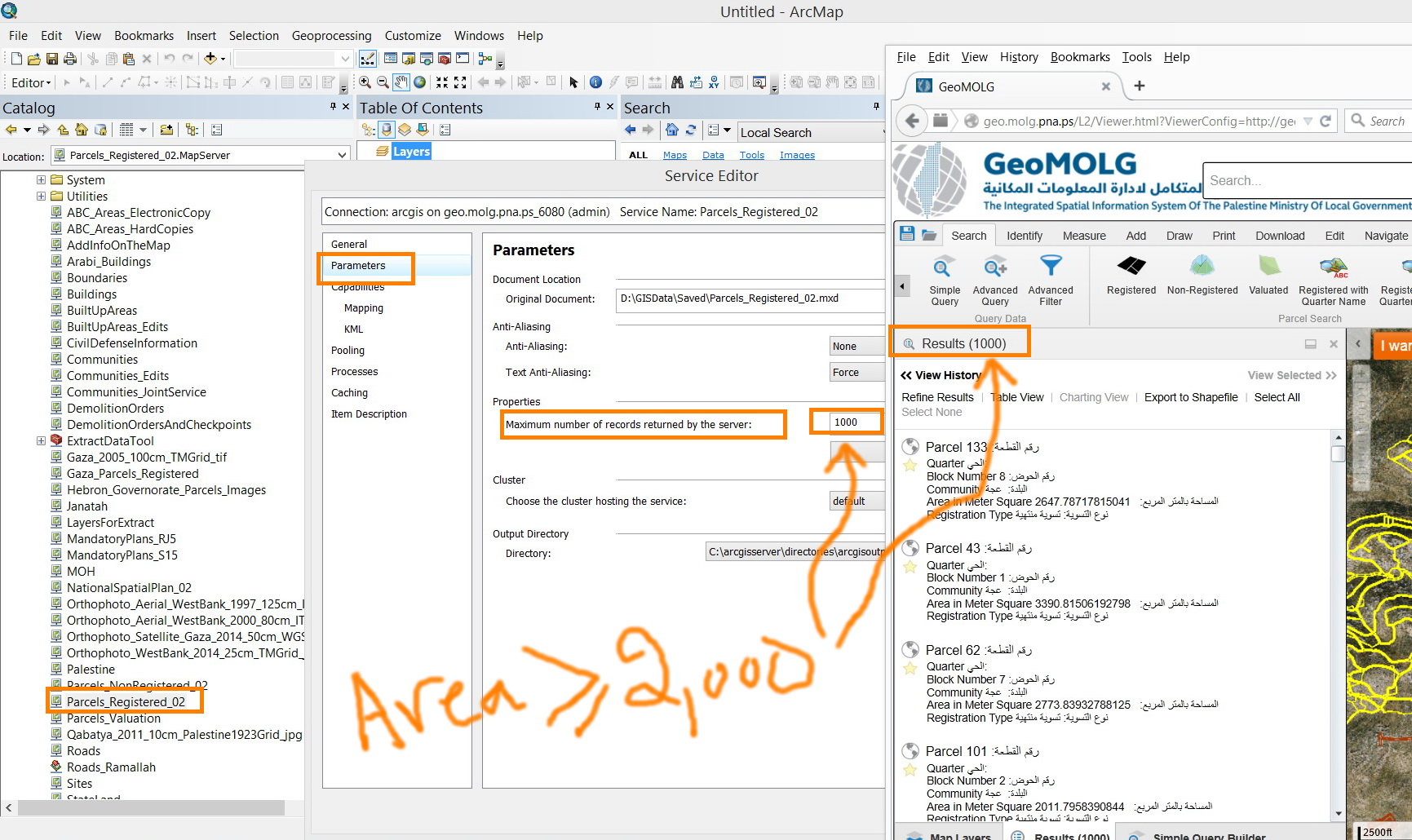Click the Open folder icon in ArcMap toolbar

pyautogui.click(x=34, y=59)
